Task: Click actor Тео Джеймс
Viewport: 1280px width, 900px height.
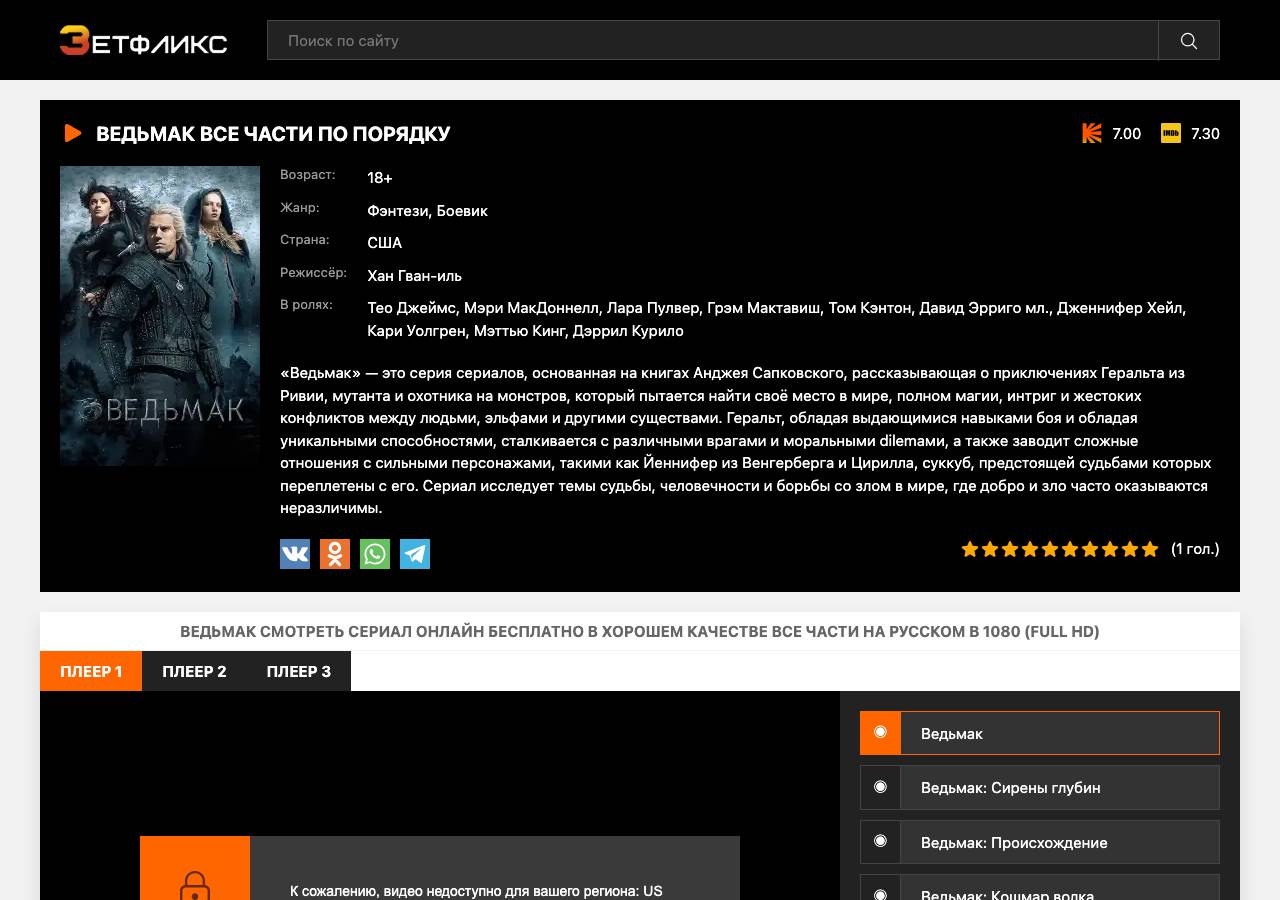Action: [x=411, y=308]
